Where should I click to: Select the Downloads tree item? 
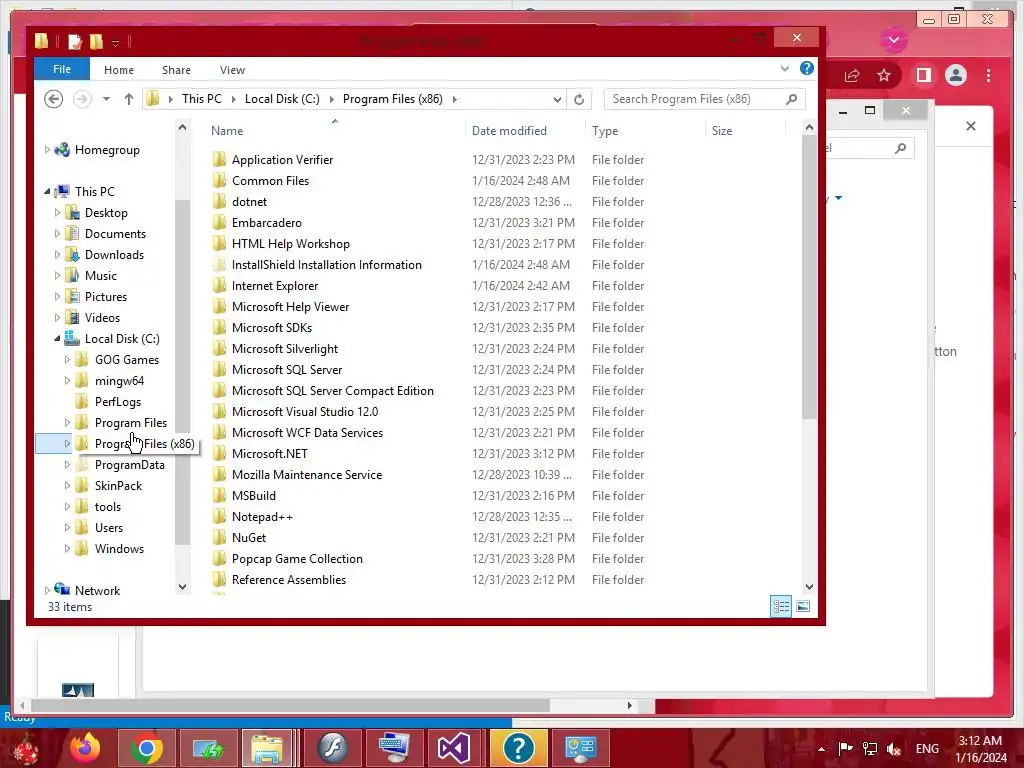coord(114,255)
